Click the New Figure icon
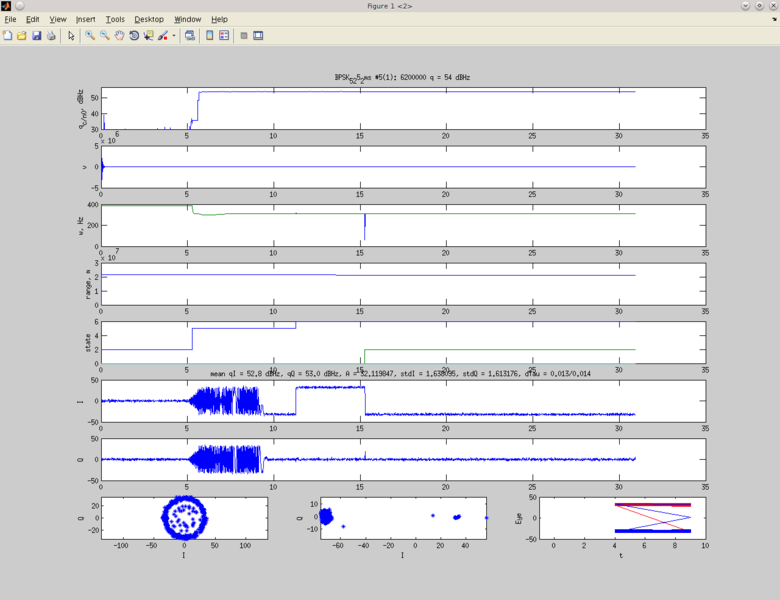Screen dimensions: 780x600 [8, 36]
